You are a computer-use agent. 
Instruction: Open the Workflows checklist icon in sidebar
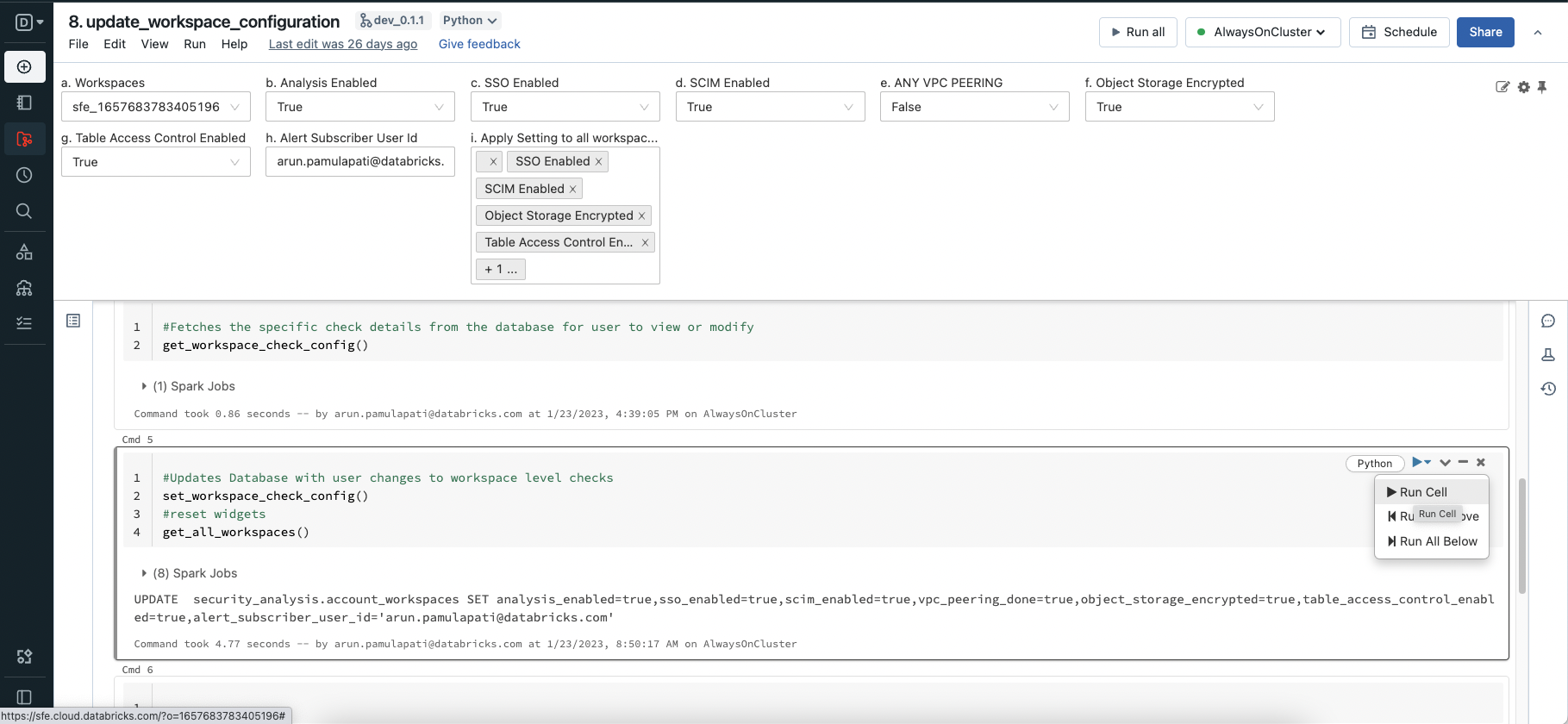pyautogui.click(x=24, y=323)
